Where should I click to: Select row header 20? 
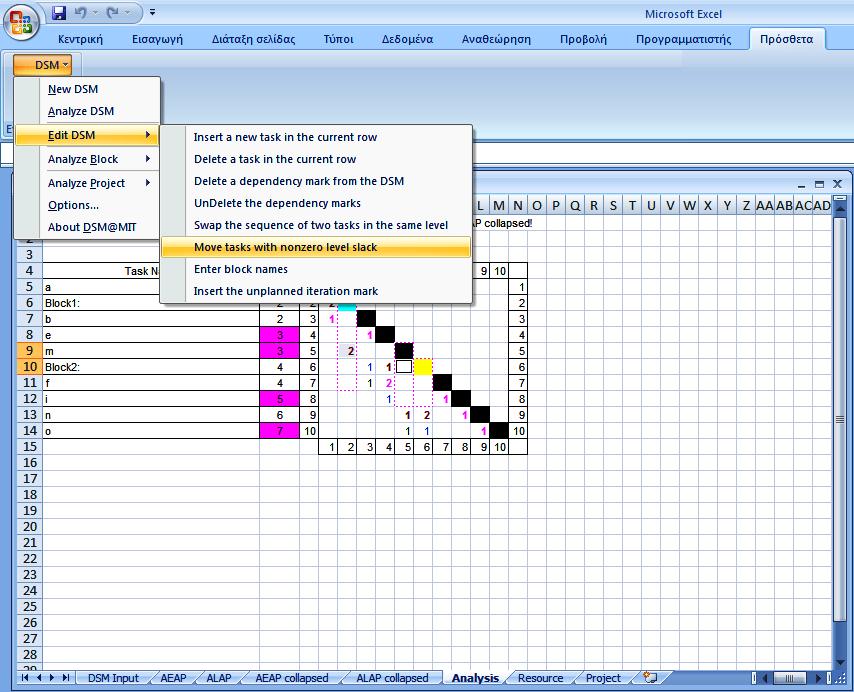point(29,526)
